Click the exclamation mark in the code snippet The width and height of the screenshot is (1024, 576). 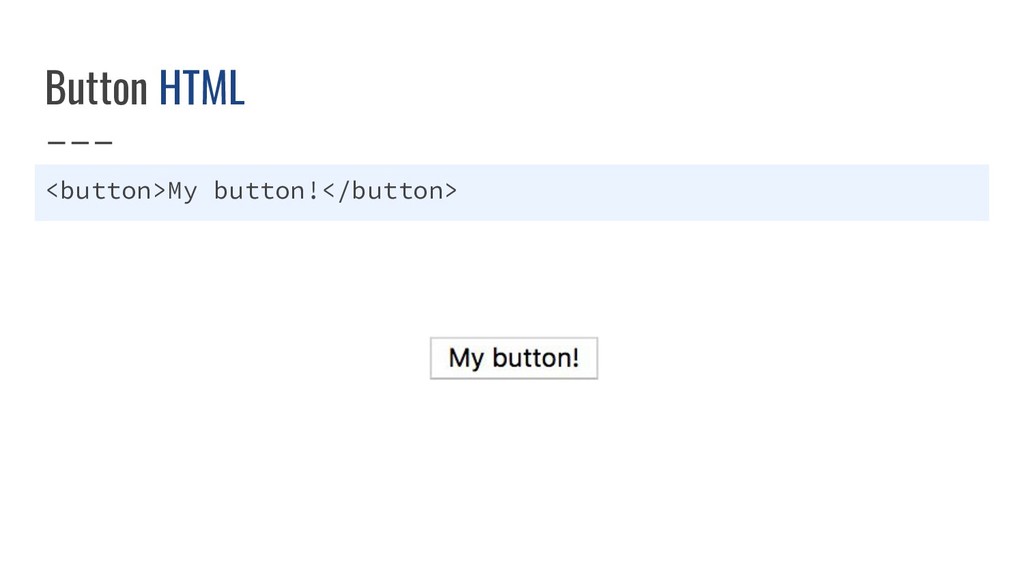(x=313, y=190)
